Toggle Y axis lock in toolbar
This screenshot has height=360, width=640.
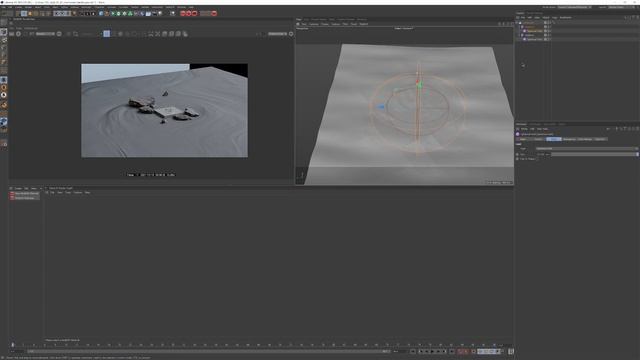click(62, 13)
